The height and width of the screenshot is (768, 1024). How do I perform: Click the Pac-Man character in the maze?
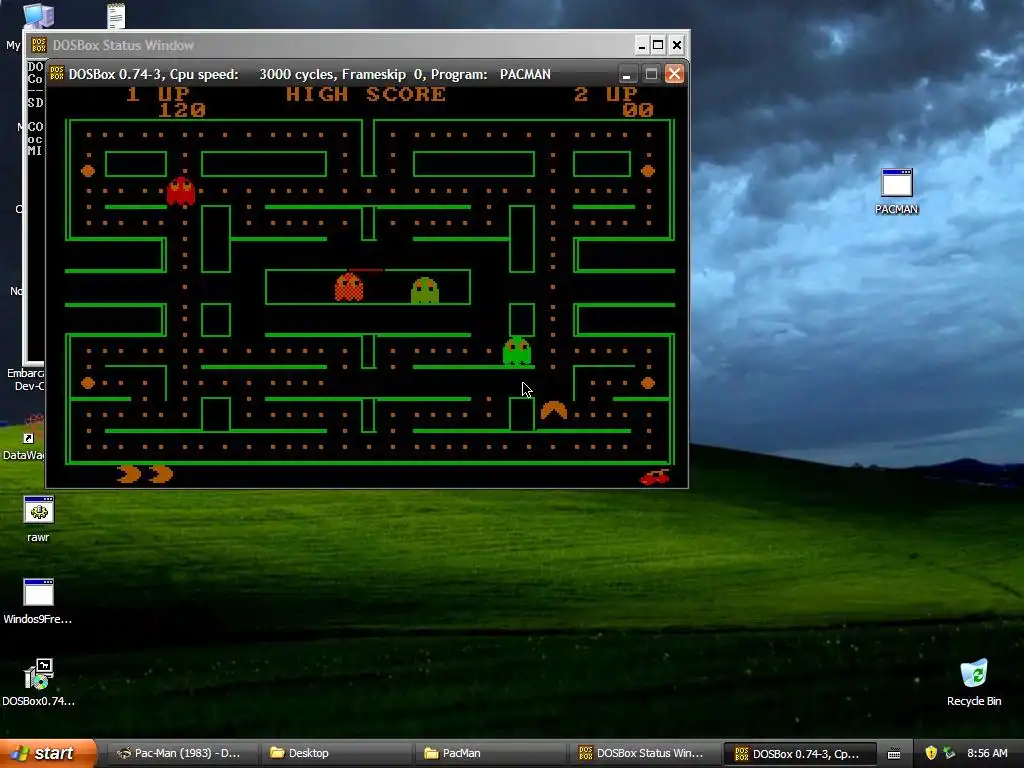554,409
